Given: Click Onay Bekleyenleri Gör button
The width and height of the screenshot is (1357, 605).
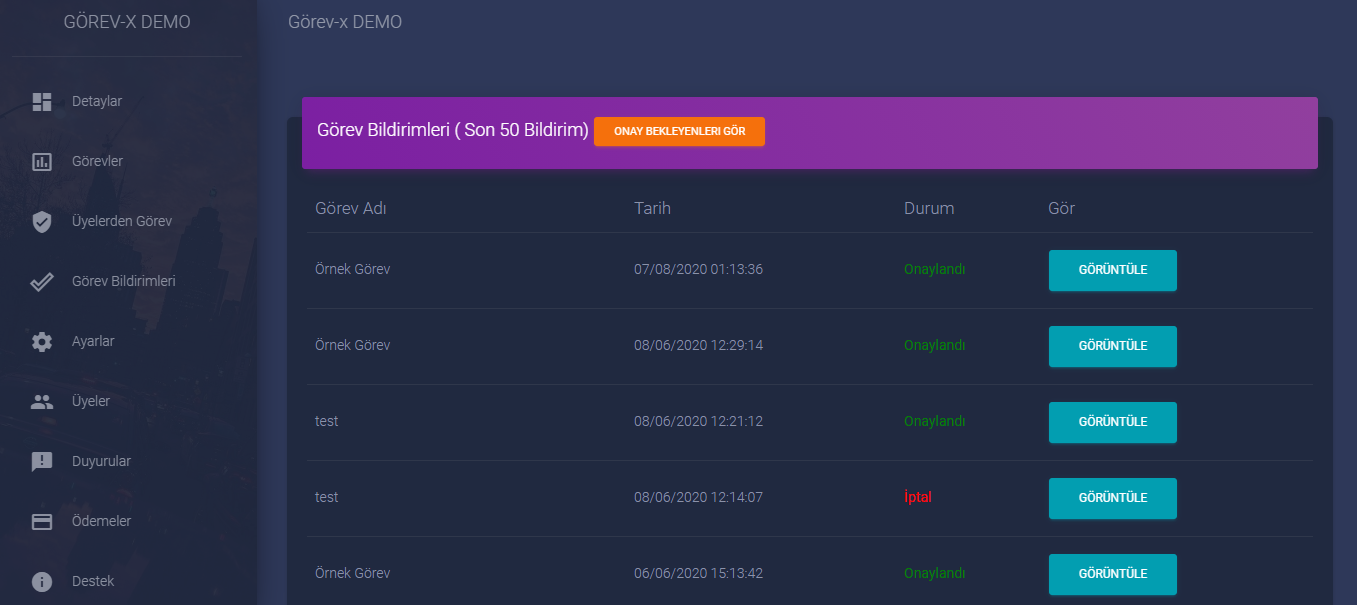Looking at the screenshot, I should click(x=679, y=132).
